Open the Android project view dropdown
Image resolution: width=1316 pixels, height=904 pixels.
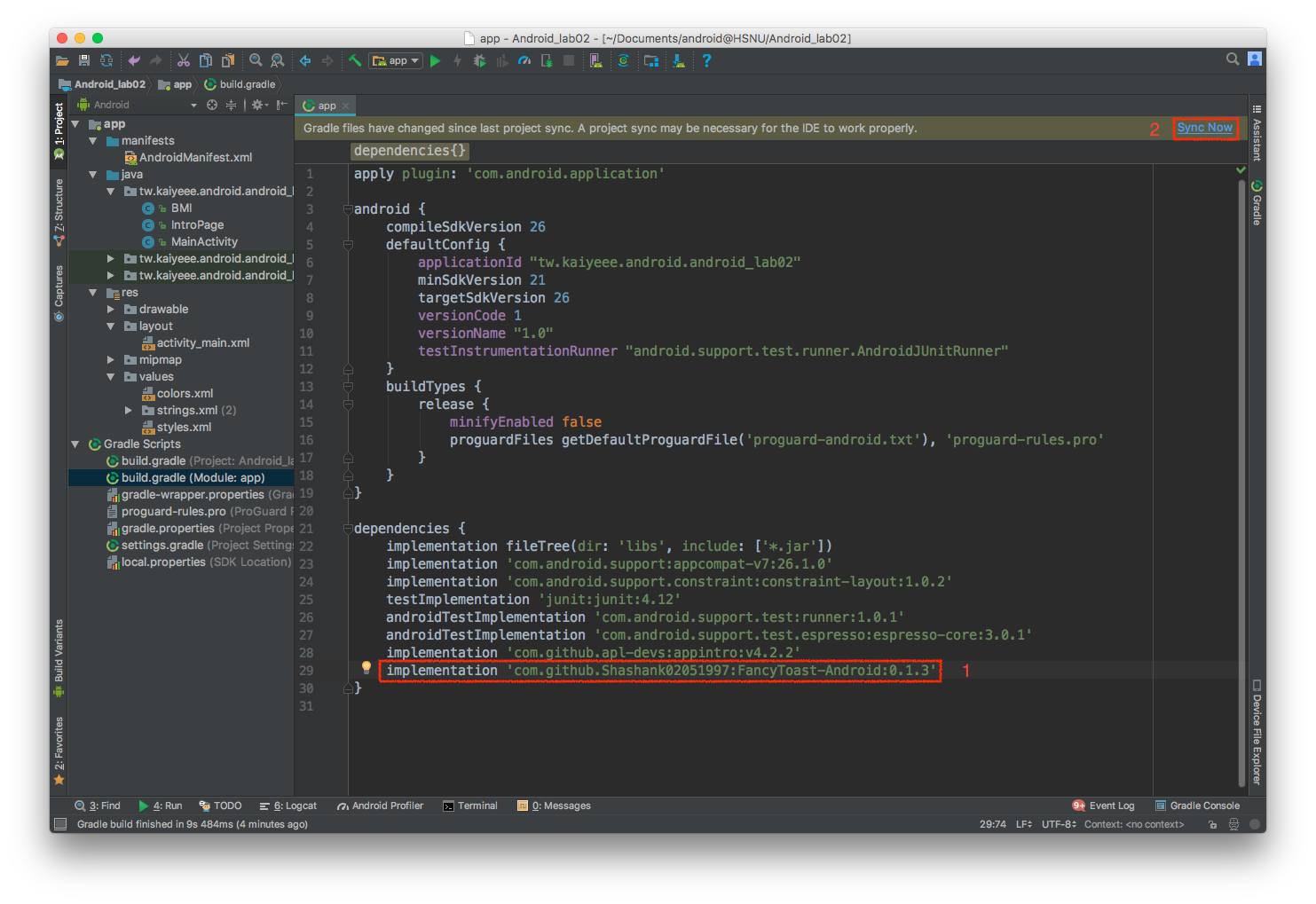[x=137, y=105]
